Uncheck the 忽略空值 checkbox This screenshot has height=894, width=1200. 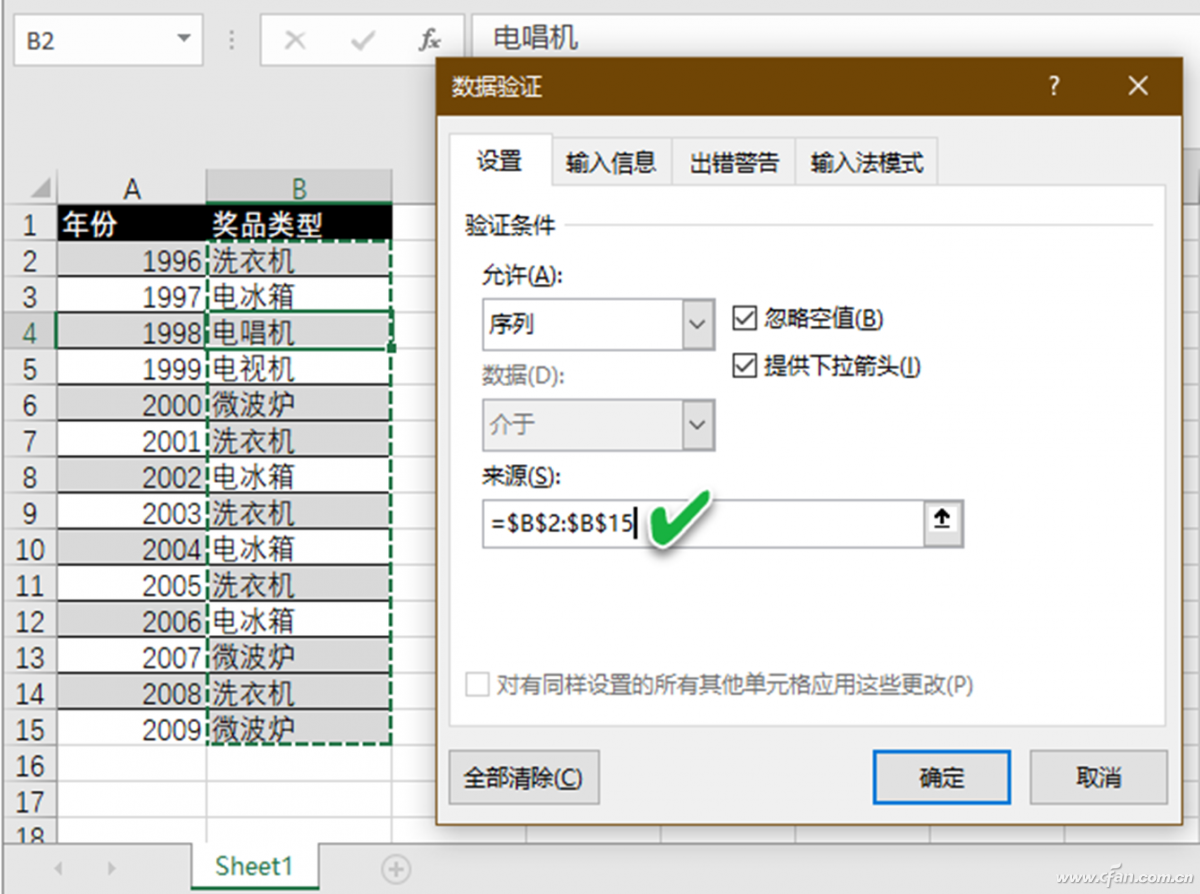[745, 318]
